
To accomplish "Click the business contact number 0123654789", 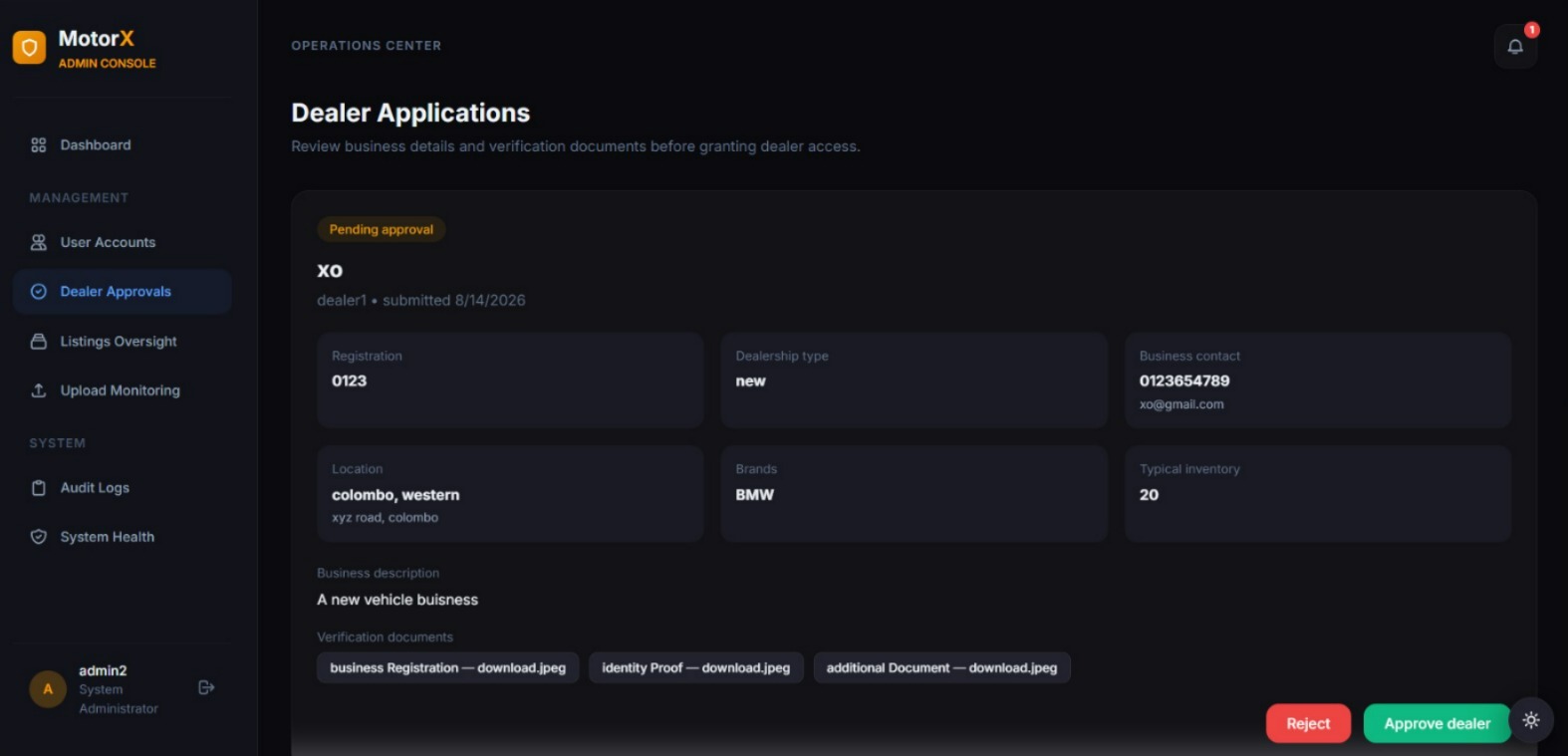I will tap(1184, 380).
